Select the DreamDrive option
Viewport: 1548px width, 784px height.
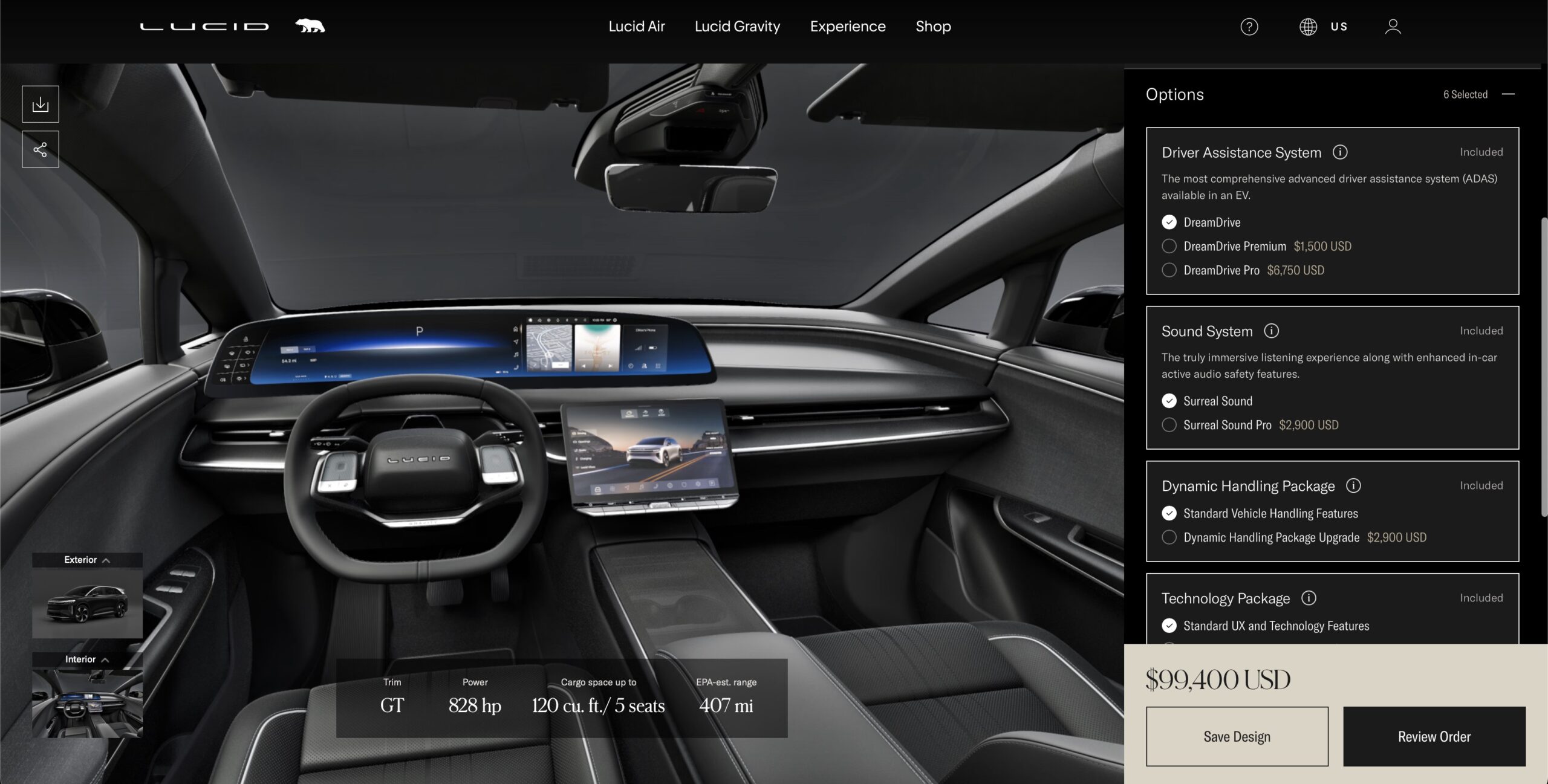point(1169,222)
